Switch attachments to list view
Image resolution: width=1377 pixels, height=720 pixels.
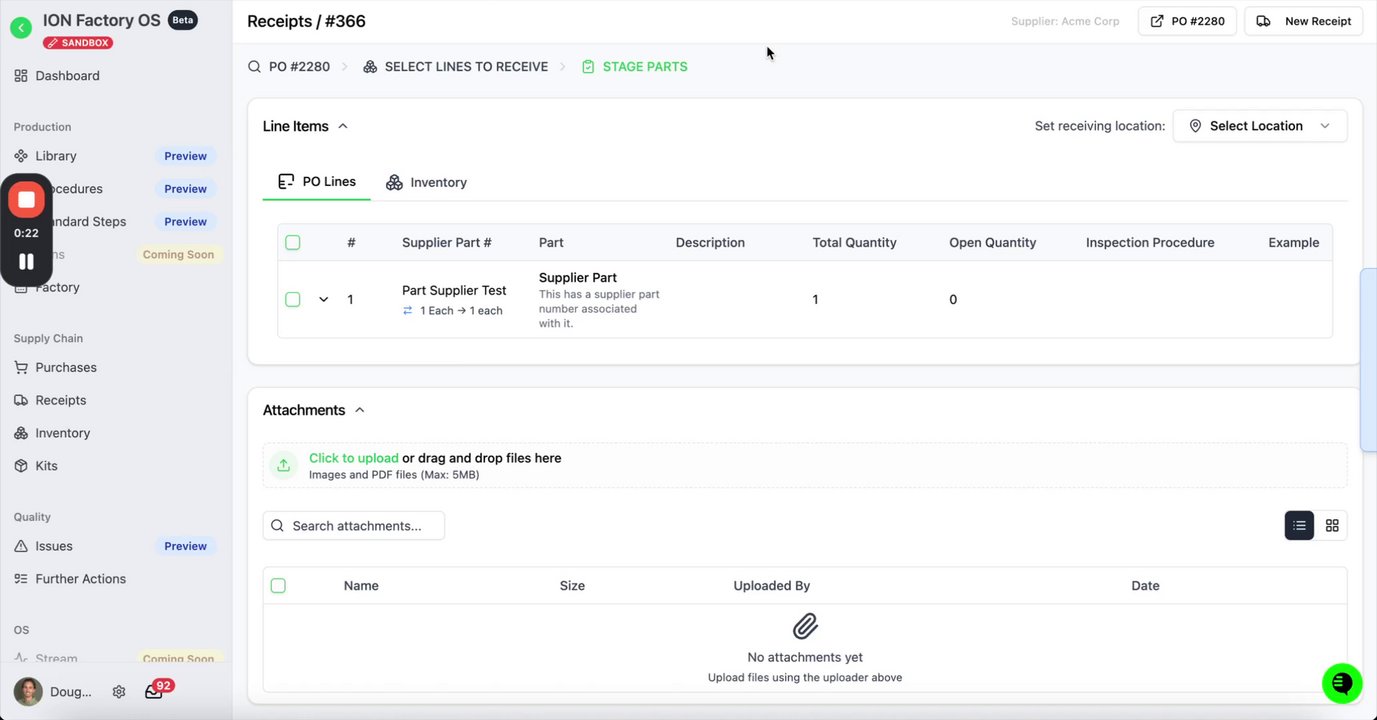coord(1299,526)
